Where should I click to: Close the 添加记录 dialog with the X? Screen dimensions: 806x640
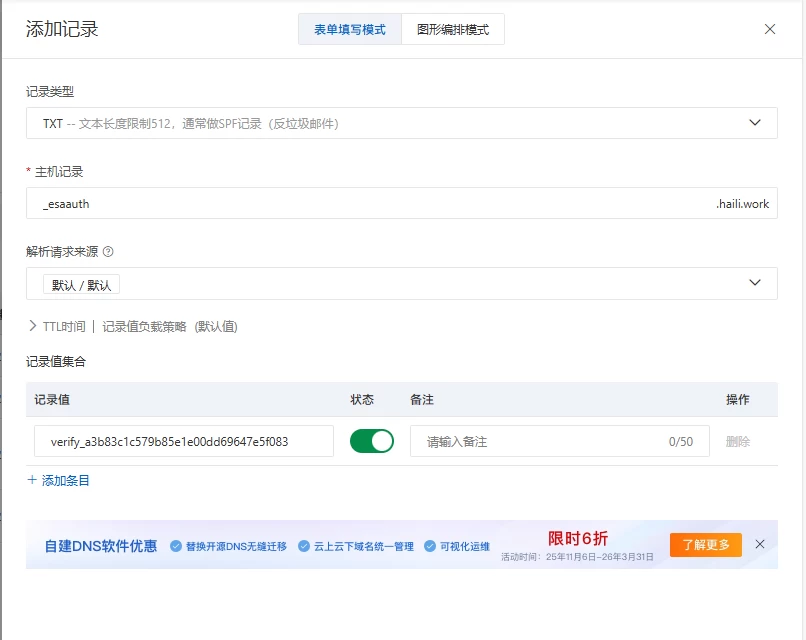coord(770,29)
